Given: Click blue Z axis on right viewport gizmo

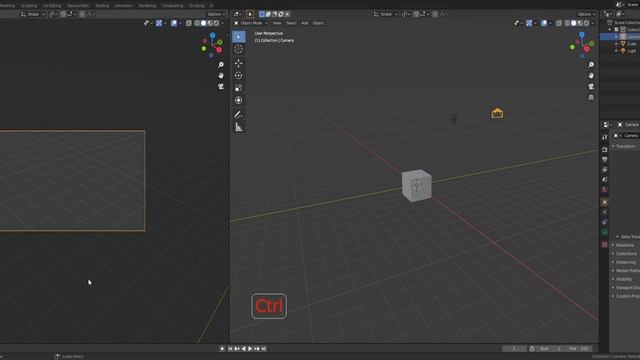Looking at the screenshot, I should point(582,35).
